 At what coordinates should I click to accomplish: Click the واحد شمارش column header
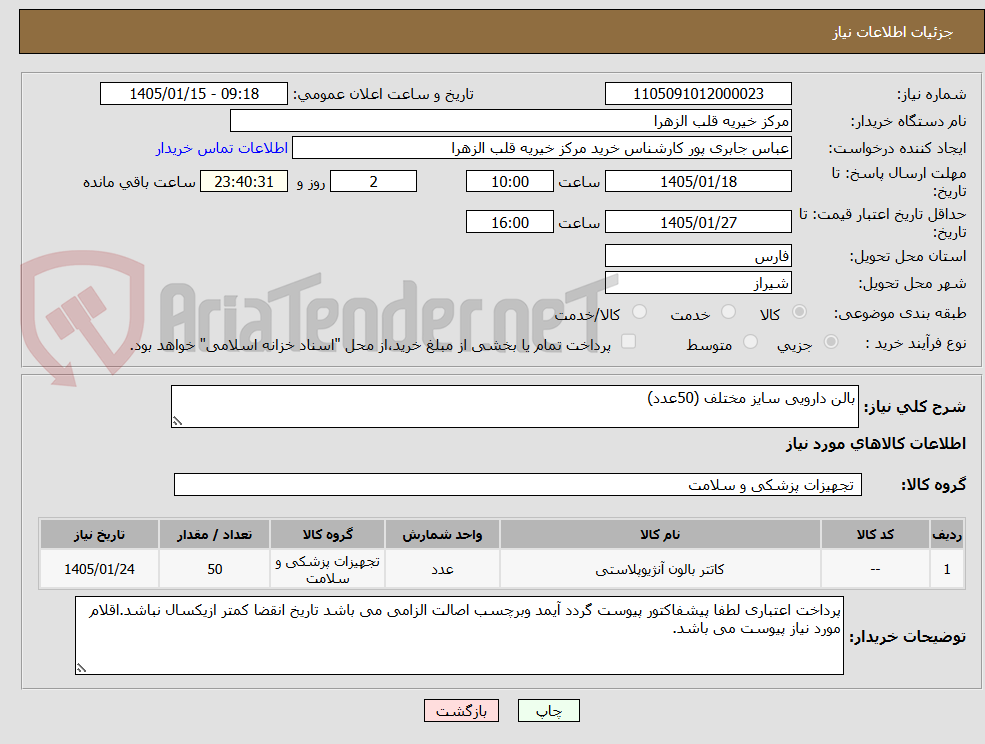coord(442,534)
